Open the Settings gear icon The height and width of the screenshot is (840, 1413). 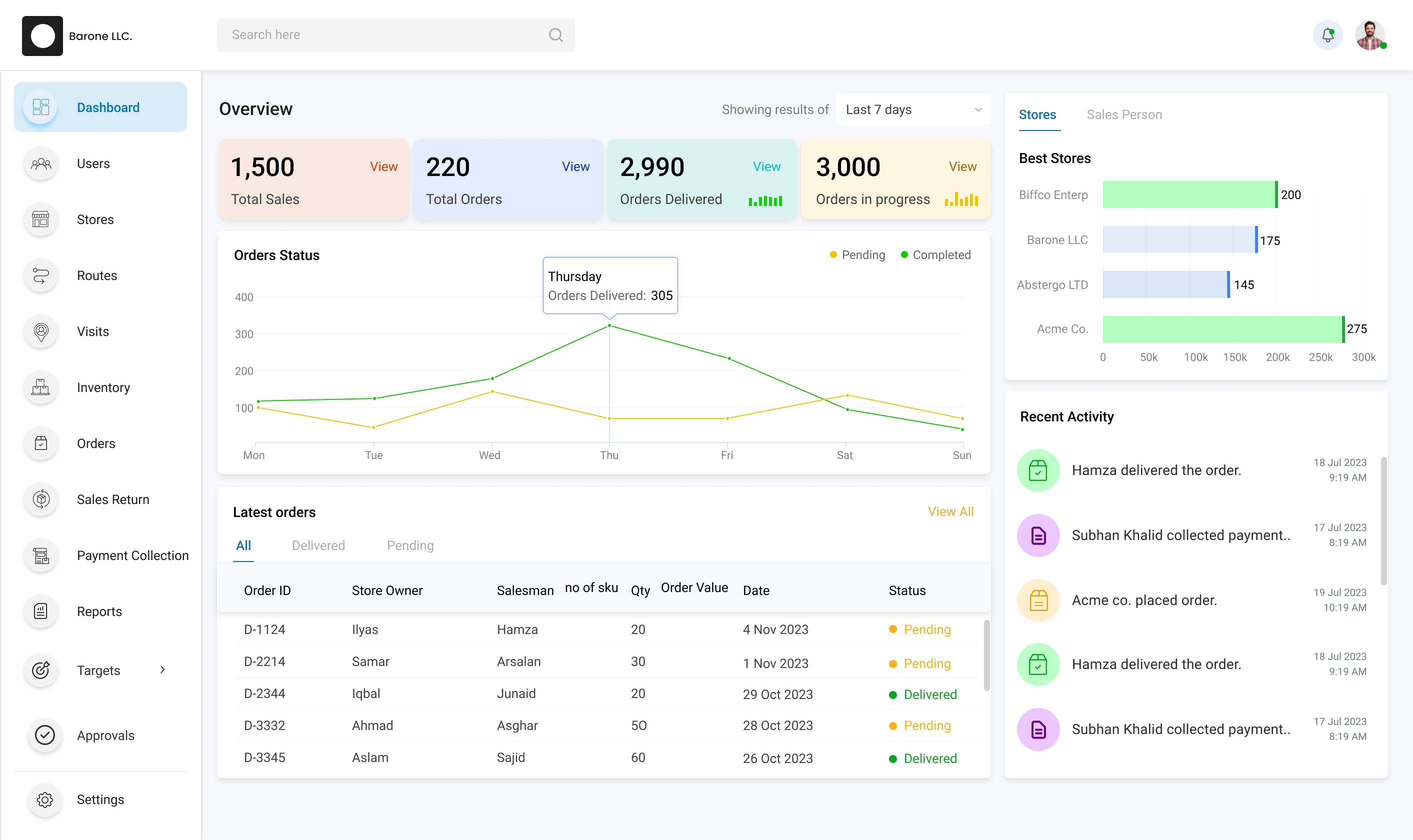(x=44, y=799)
